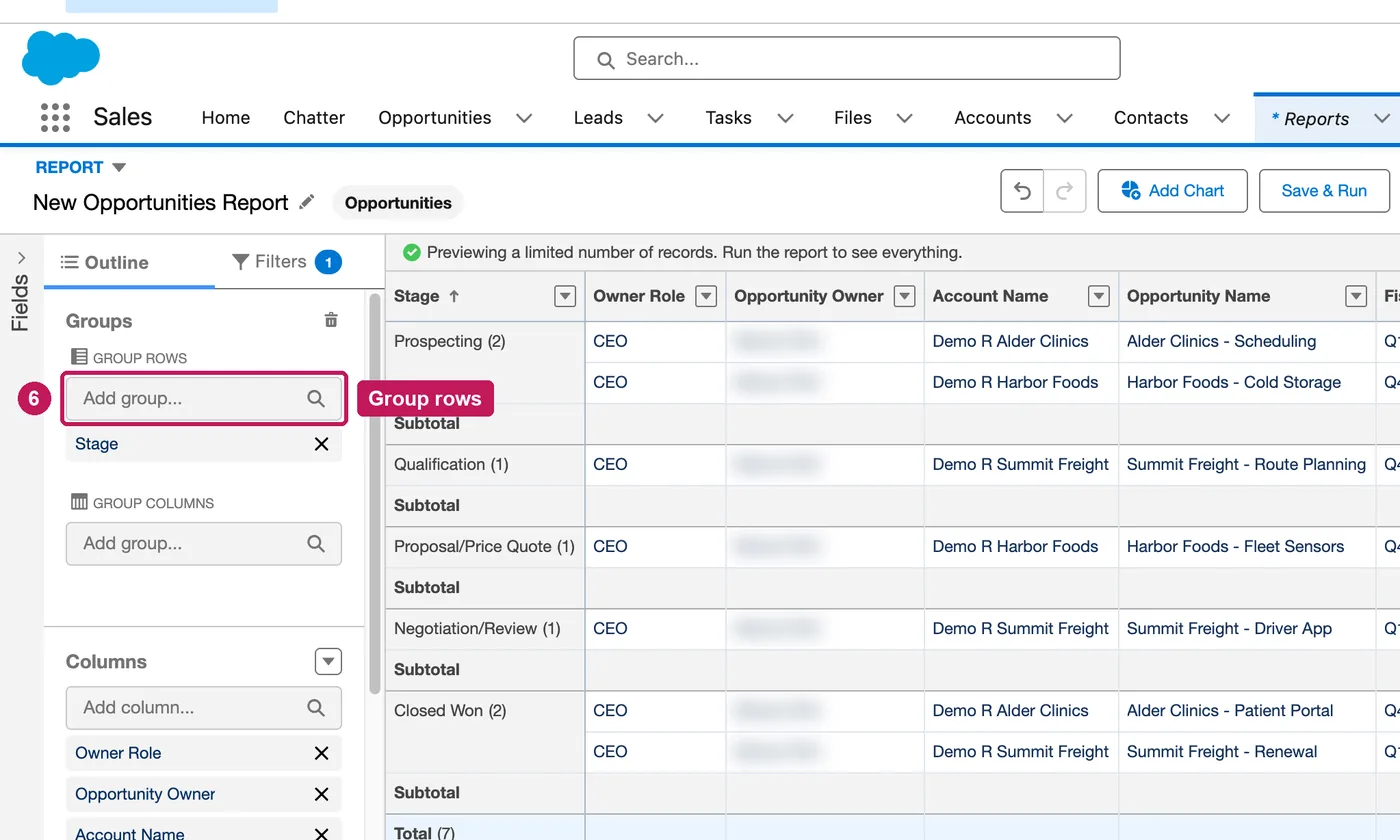This screenshot has width=1400, height=840.
Task: Open the Owner Role column dropdown
Action: [706, 296]
